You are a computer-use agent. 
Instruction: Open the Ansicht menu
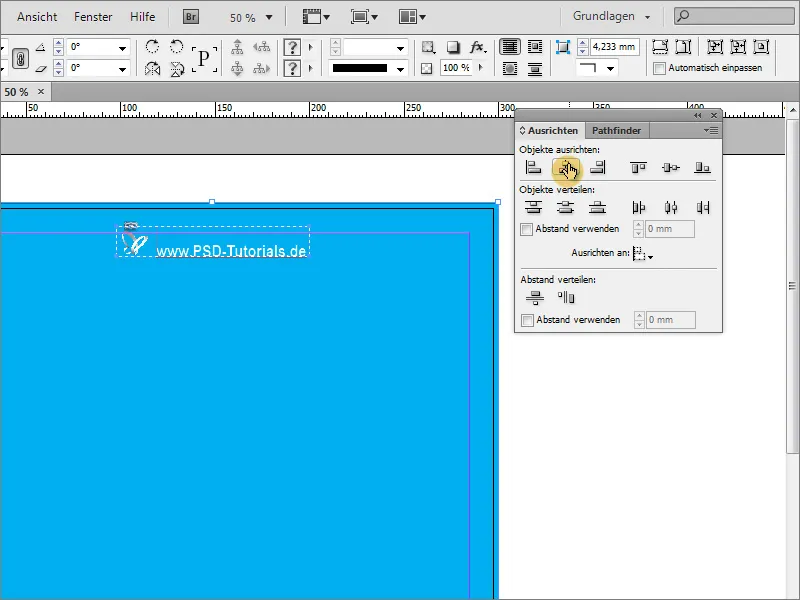click(37, 17)
